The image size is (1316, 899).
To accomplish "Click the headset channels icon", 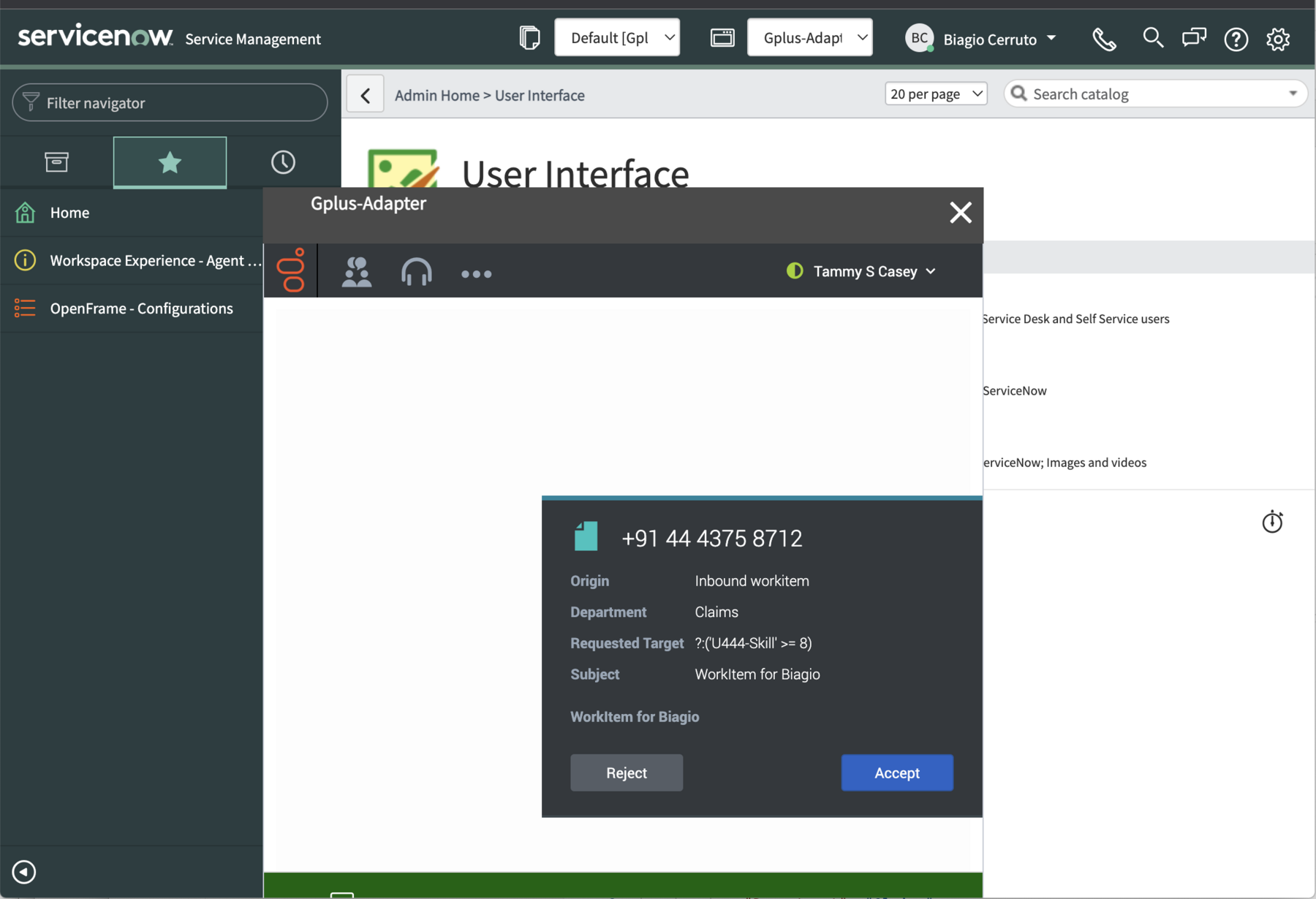I will [417, 272].
